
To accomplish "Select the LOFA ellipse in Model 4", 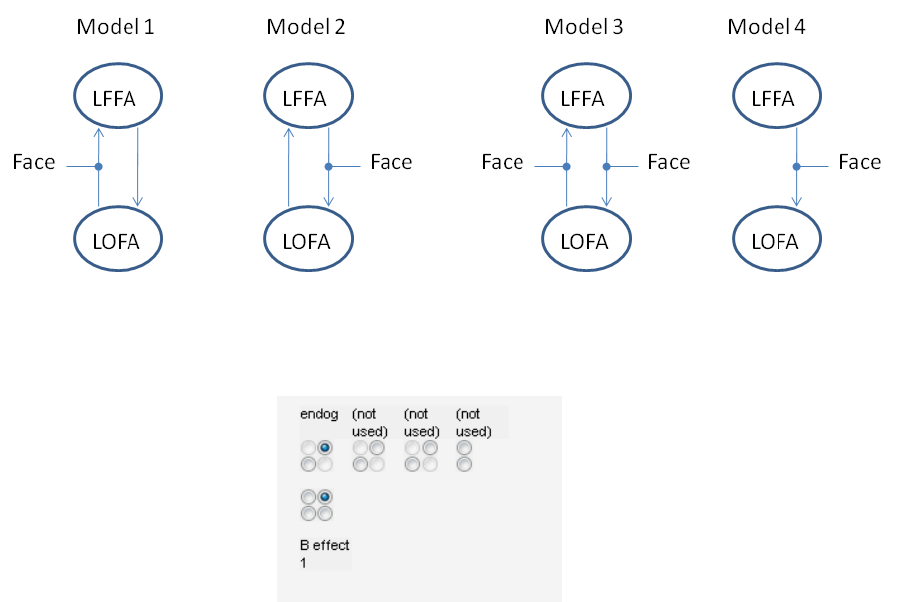I will point(778,240).
